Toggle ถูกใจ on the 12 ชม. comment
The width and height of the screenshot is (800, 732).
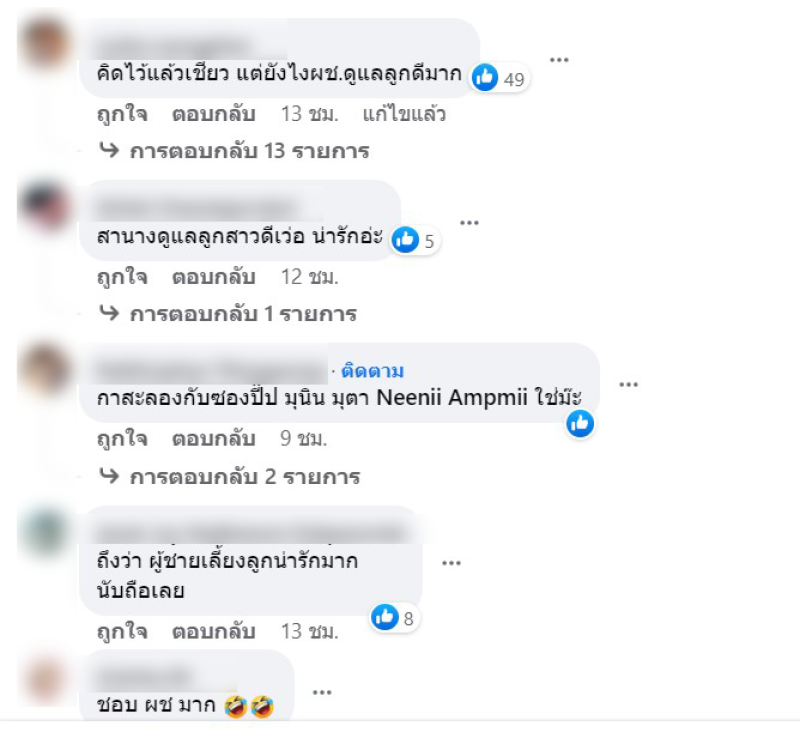(x=122, y=276)
